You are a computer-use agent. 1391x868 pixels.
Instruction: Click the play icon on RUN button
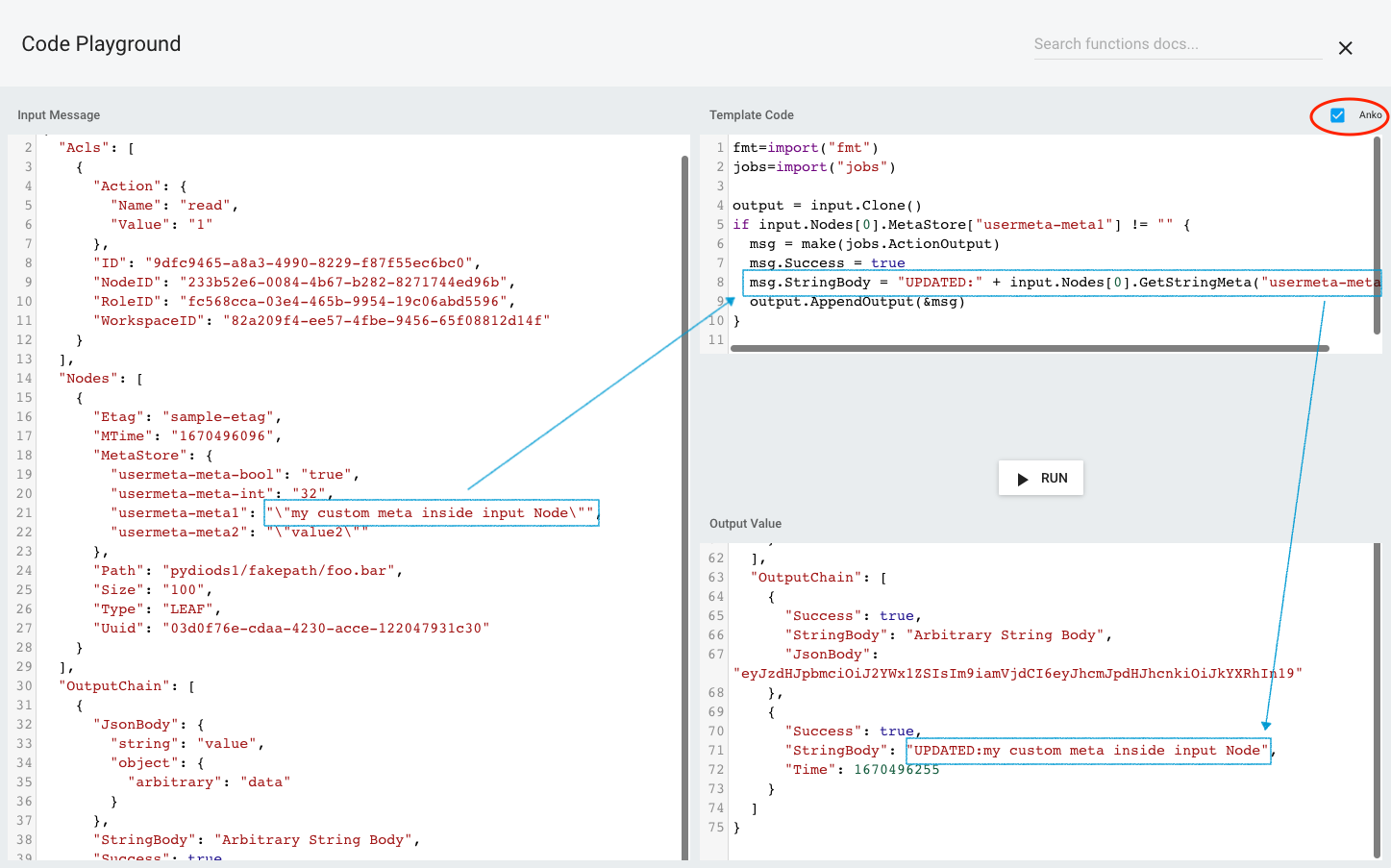coord(1023,479)
